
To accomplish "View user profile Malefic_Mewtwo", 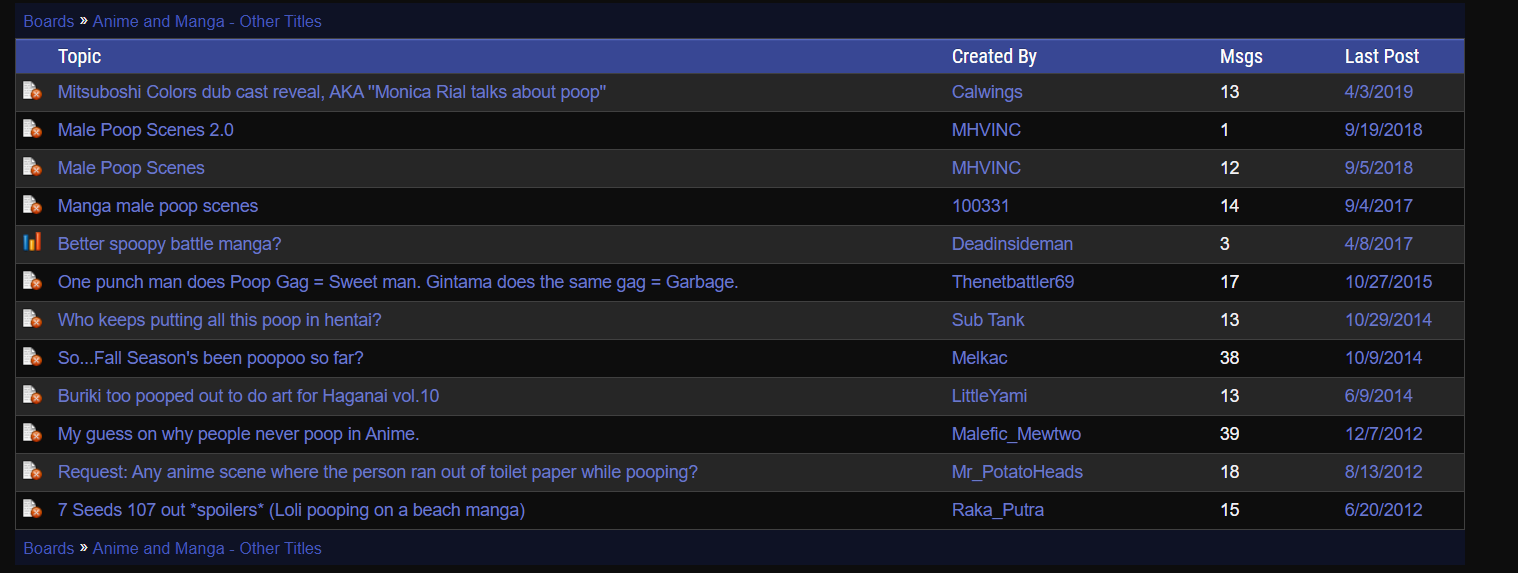I will (x=1016, y=434).
